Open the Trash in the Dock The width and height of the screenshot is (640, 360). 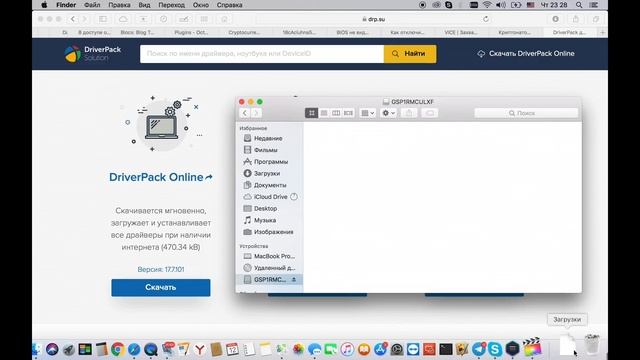point(592,344)
